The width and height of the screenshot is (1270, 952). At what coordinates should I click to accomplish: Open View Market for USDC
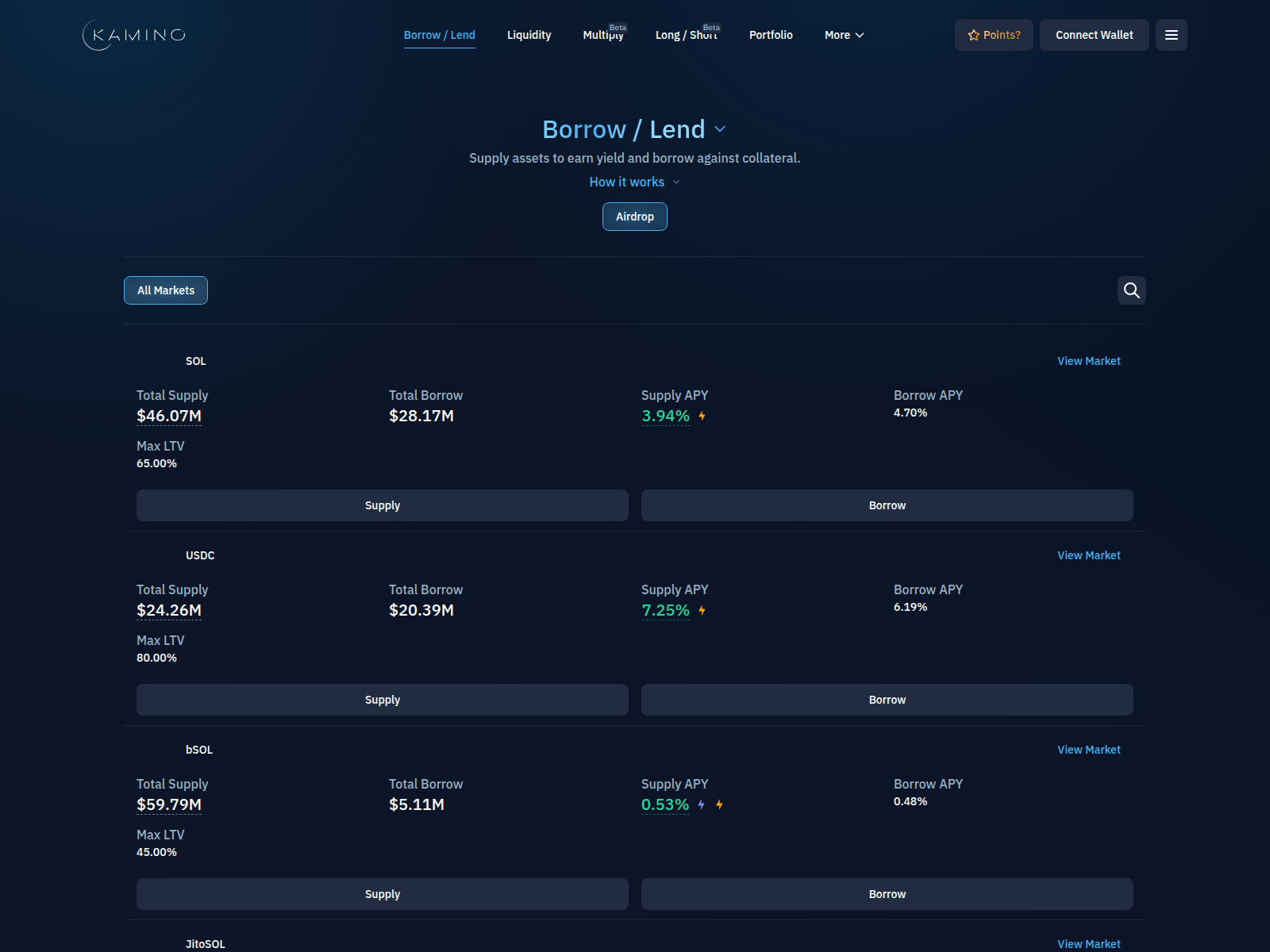[1089, 555]
